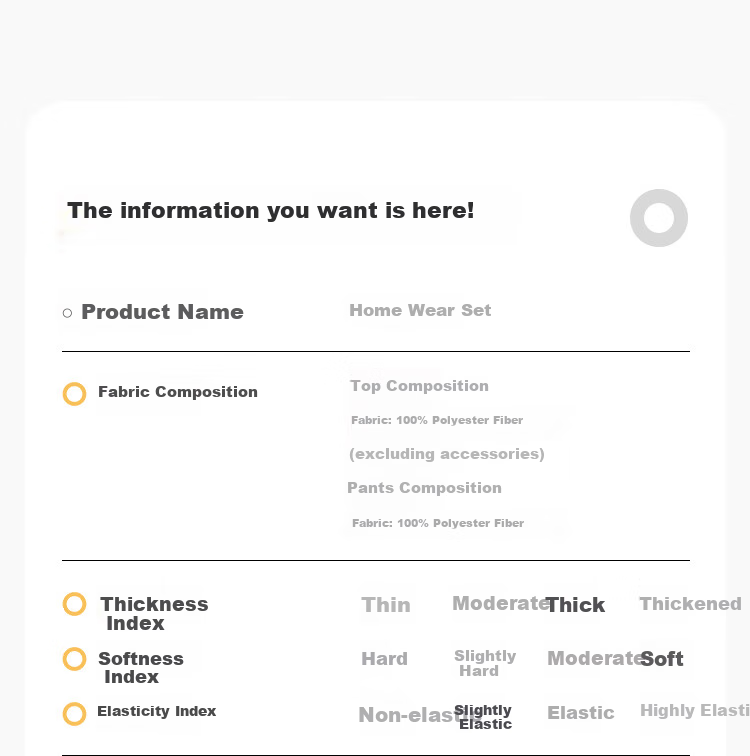The image size is (750, 756).
Task: Click the (excluding accessories) note
Action: (447, 454)
